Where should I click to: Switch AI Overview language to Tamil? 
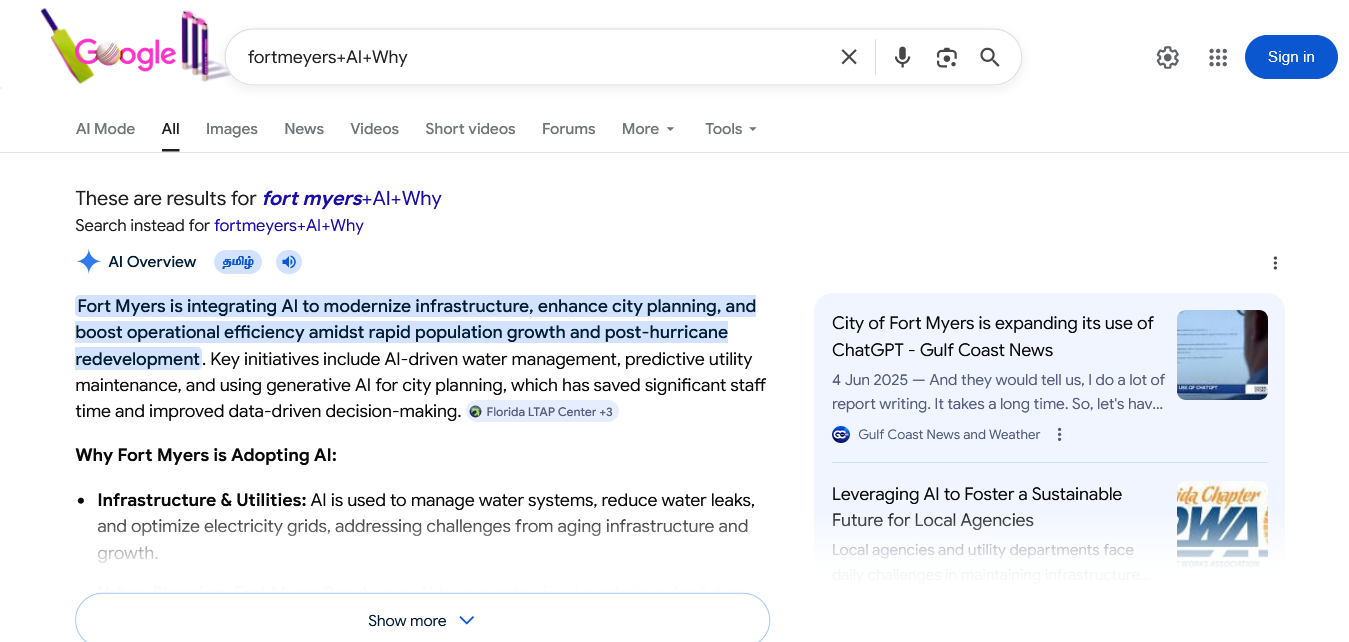click(x=238, y=262)
